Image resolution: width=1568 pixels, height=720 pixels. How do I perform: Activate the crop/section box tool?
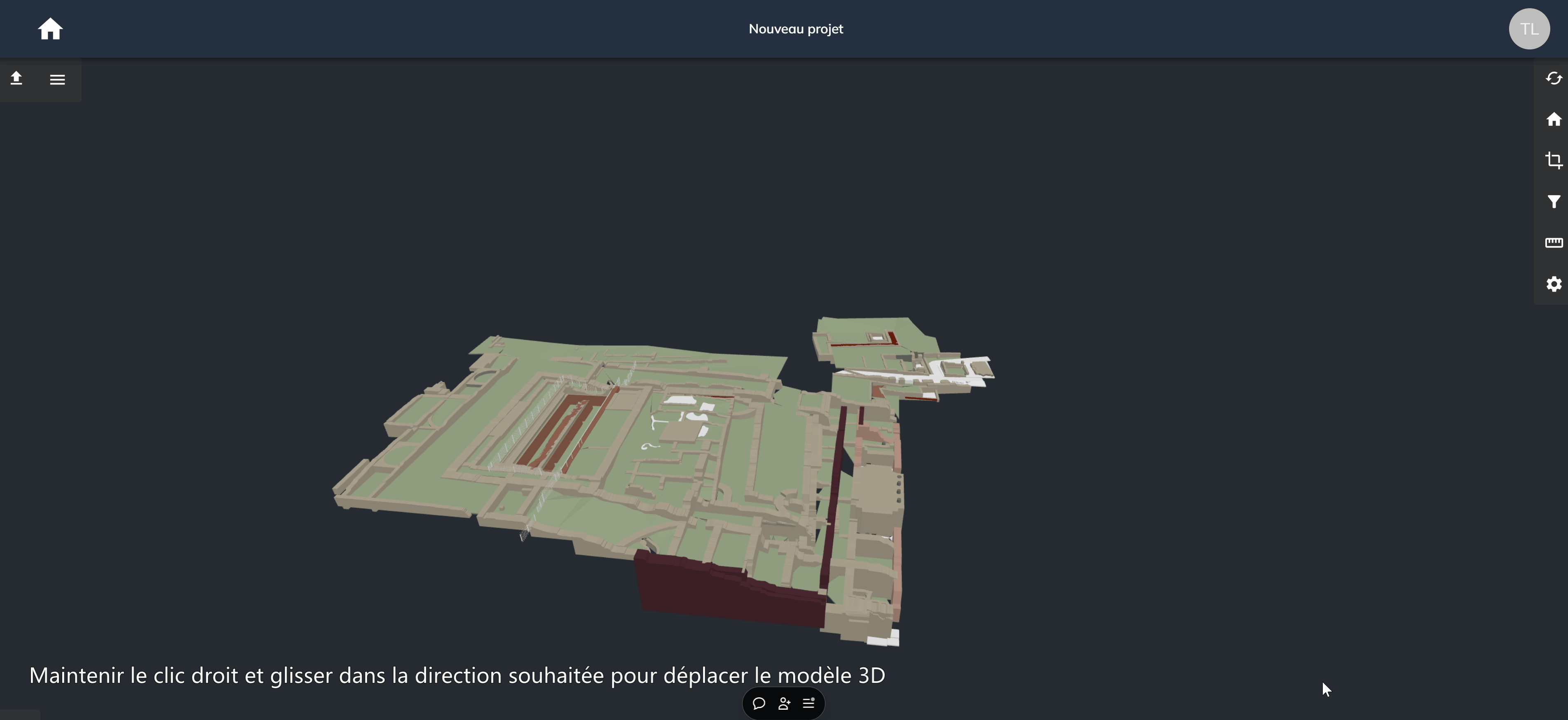click(x=1554, y=160)
